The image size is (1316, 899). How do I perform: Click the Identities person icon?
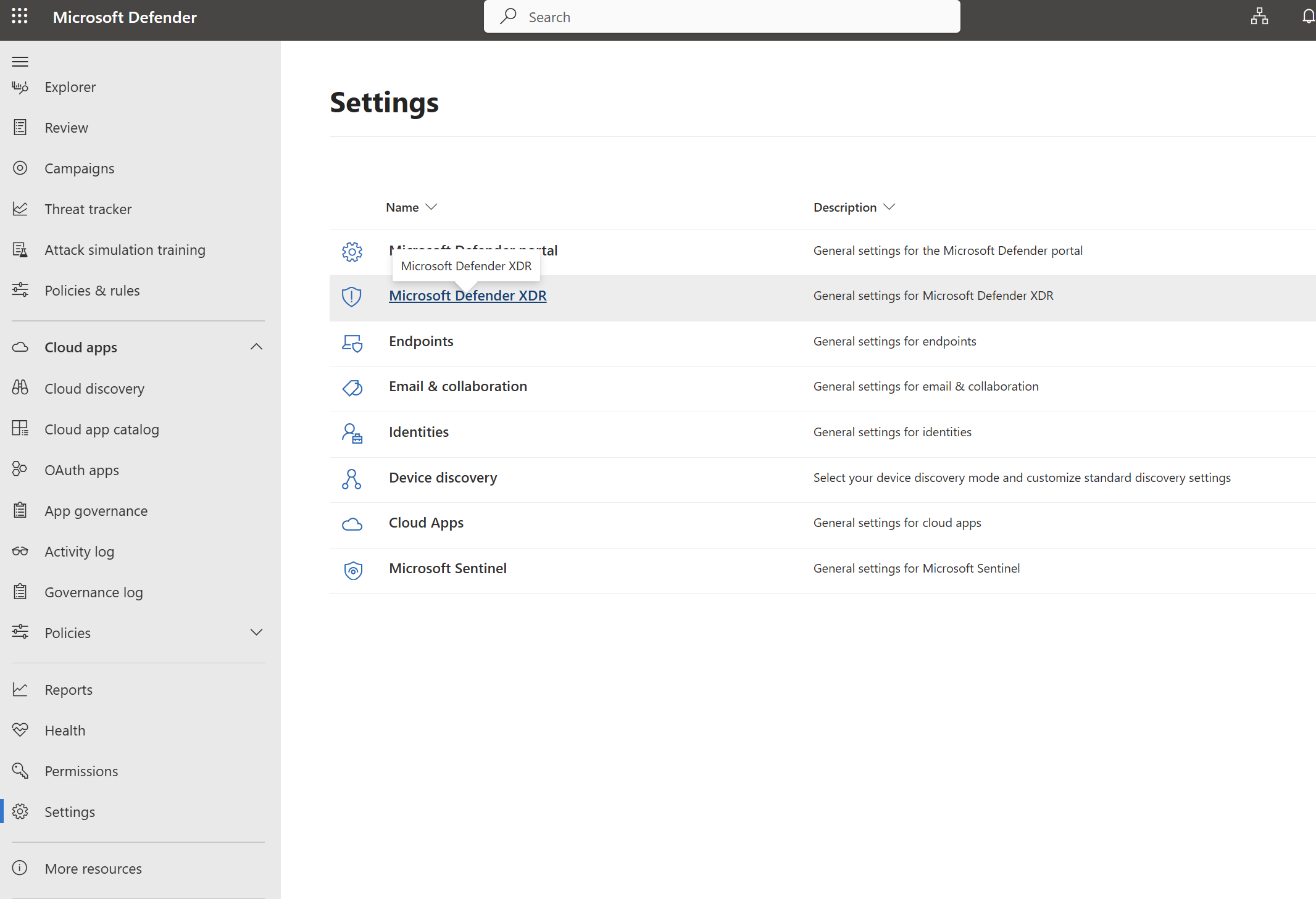pyautogui.click(x=352, y=433)
